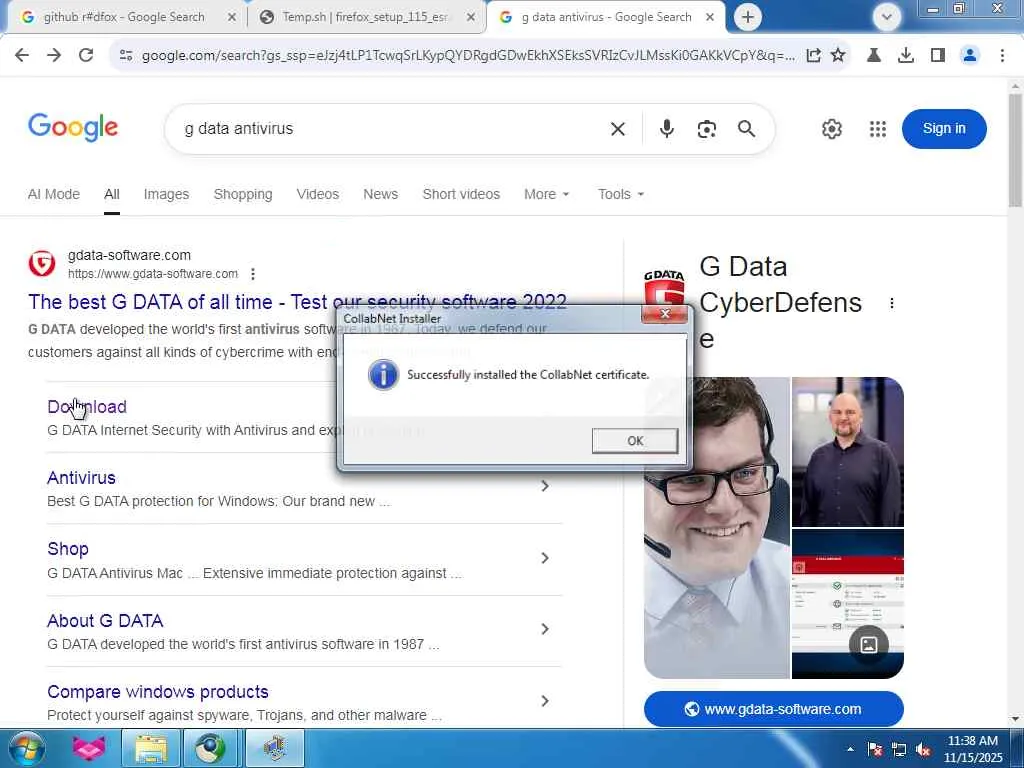Switch to AI Mode tab
This screenshot has width=1024, height=768.
[x=54, y=194]
